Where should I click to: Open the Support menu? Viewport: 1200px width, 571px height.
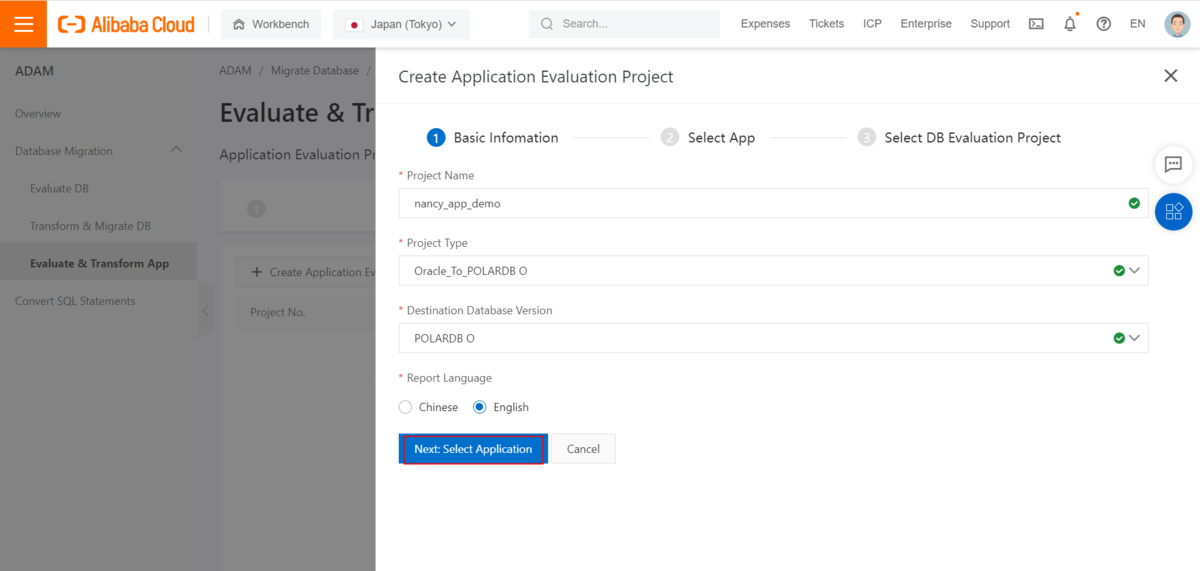[x=990, y=24]
